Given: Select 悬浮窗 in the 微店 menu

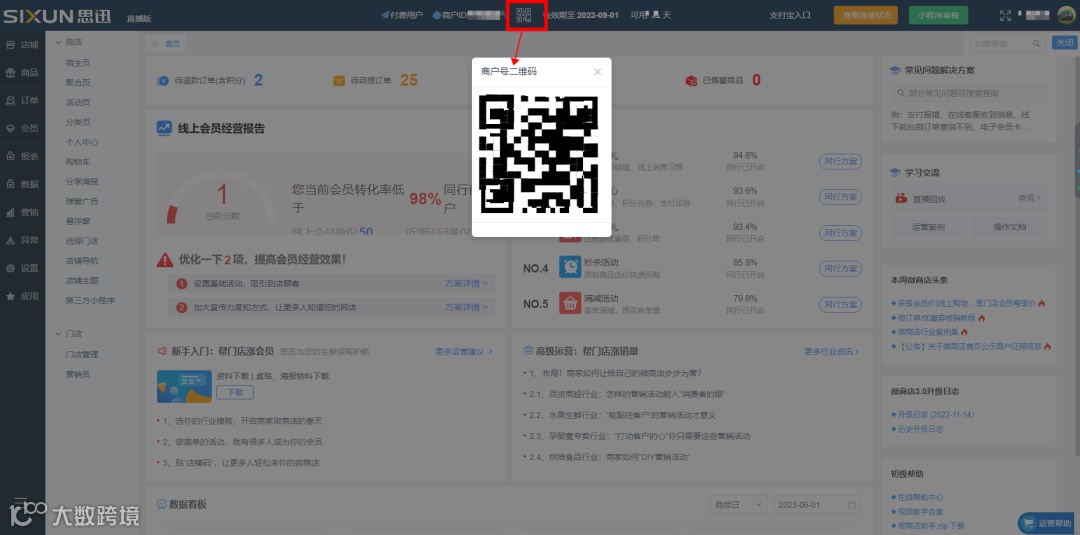Looking at the screenshot, I should (x=78, y=222).
